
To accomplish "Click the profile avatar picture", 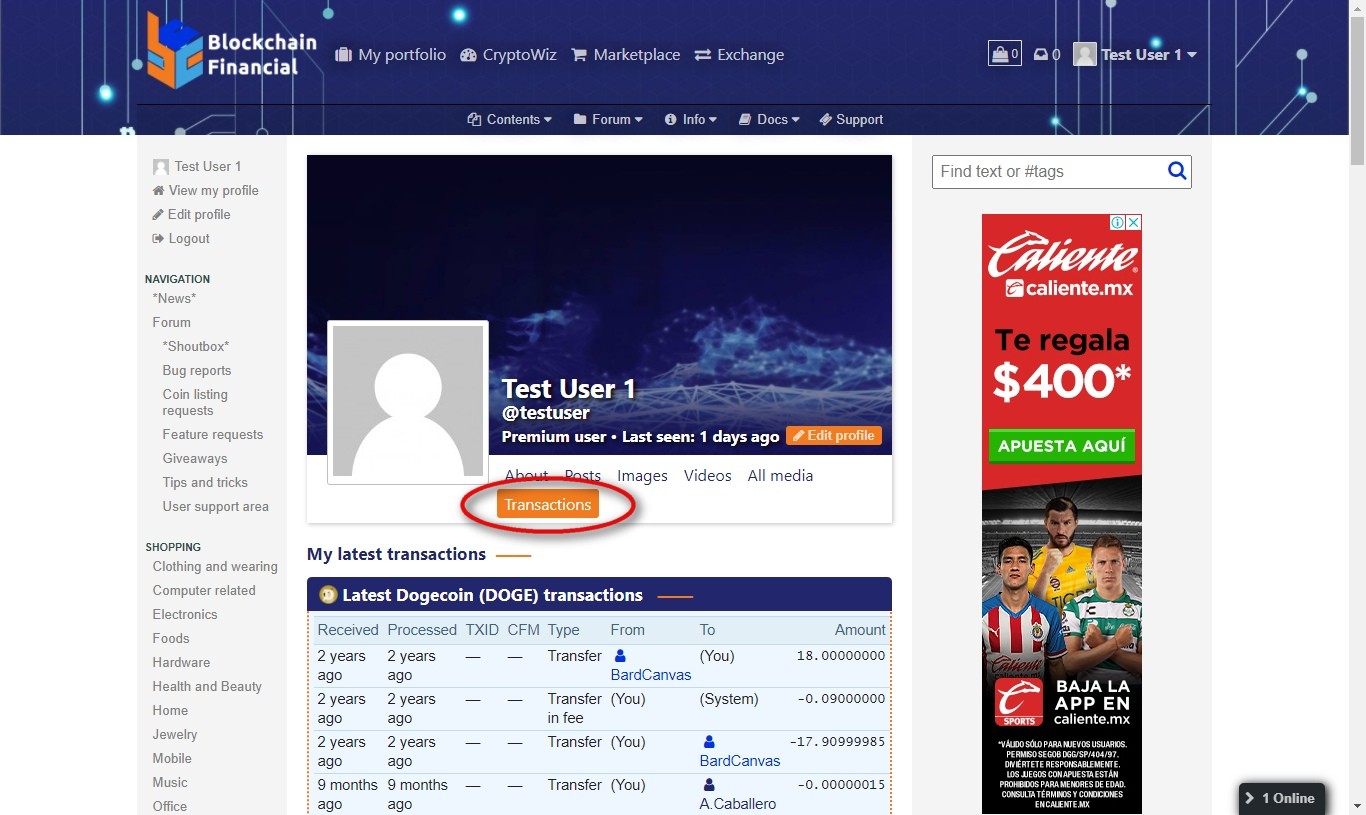I will [408, 402].
